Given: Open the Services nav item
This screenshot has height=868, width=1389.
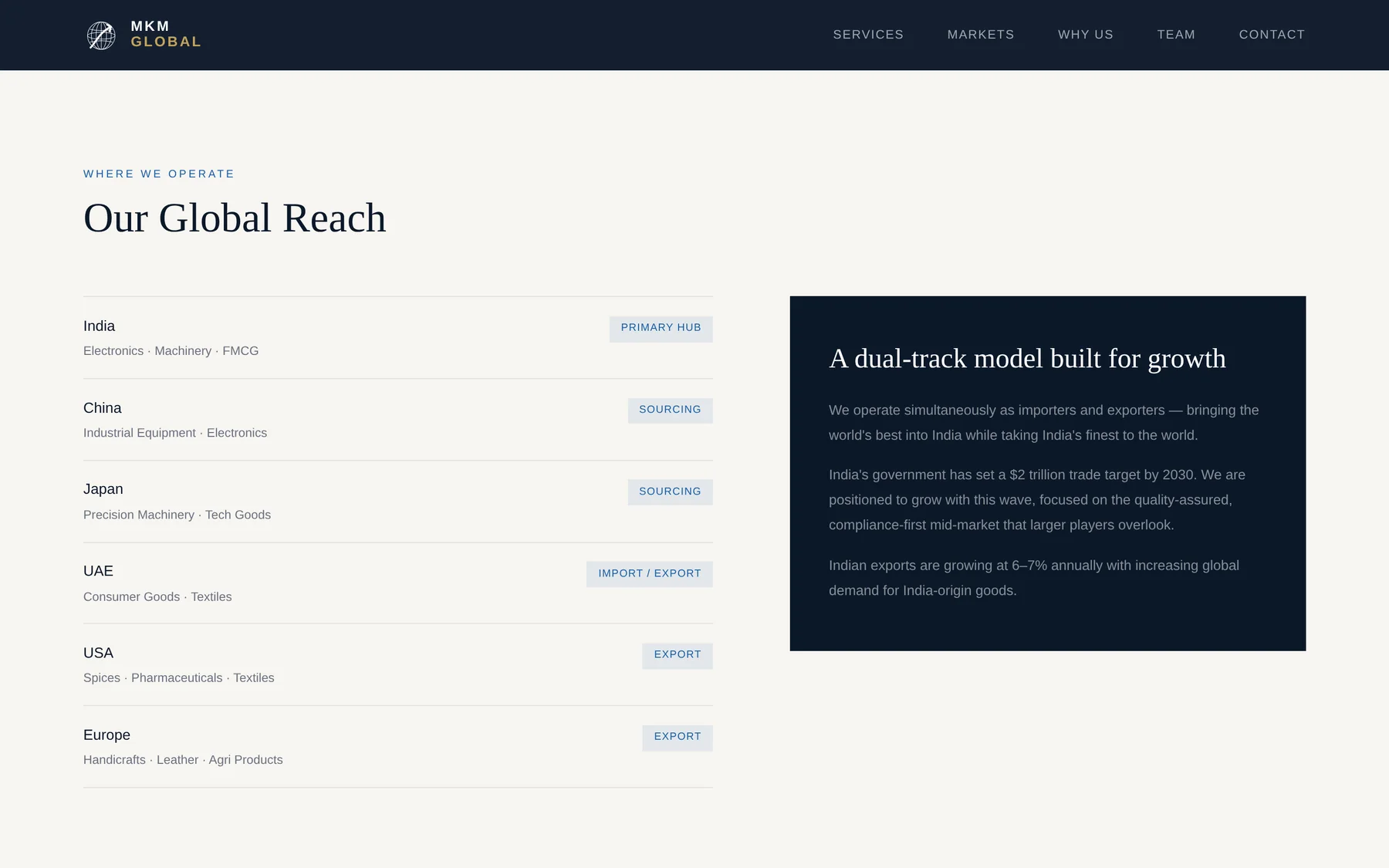Looking at the screenshot, I should (x=868, y=35).
